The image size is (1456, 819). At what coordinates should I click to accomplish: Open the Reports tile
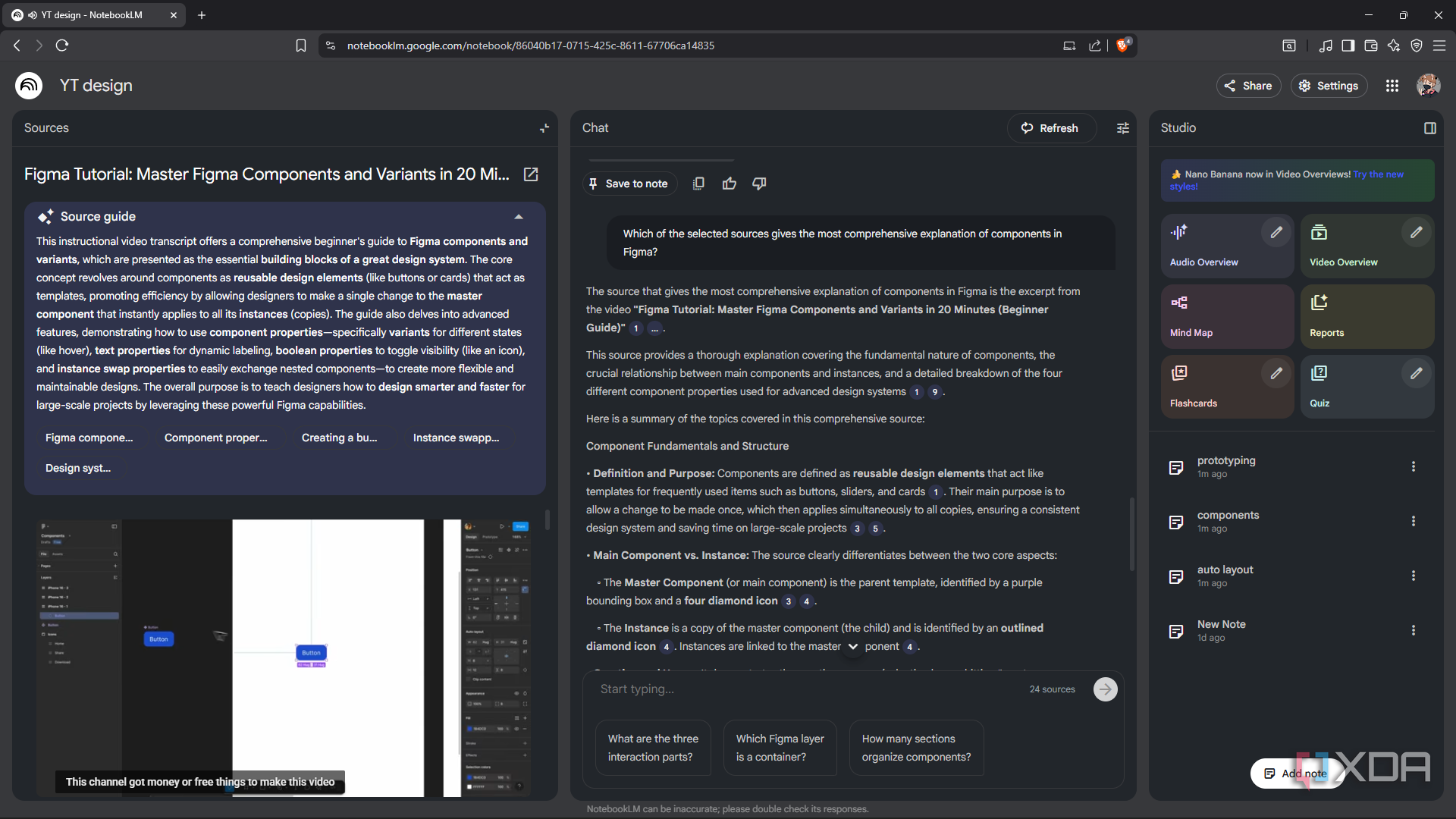click(x=1367, y=316)
